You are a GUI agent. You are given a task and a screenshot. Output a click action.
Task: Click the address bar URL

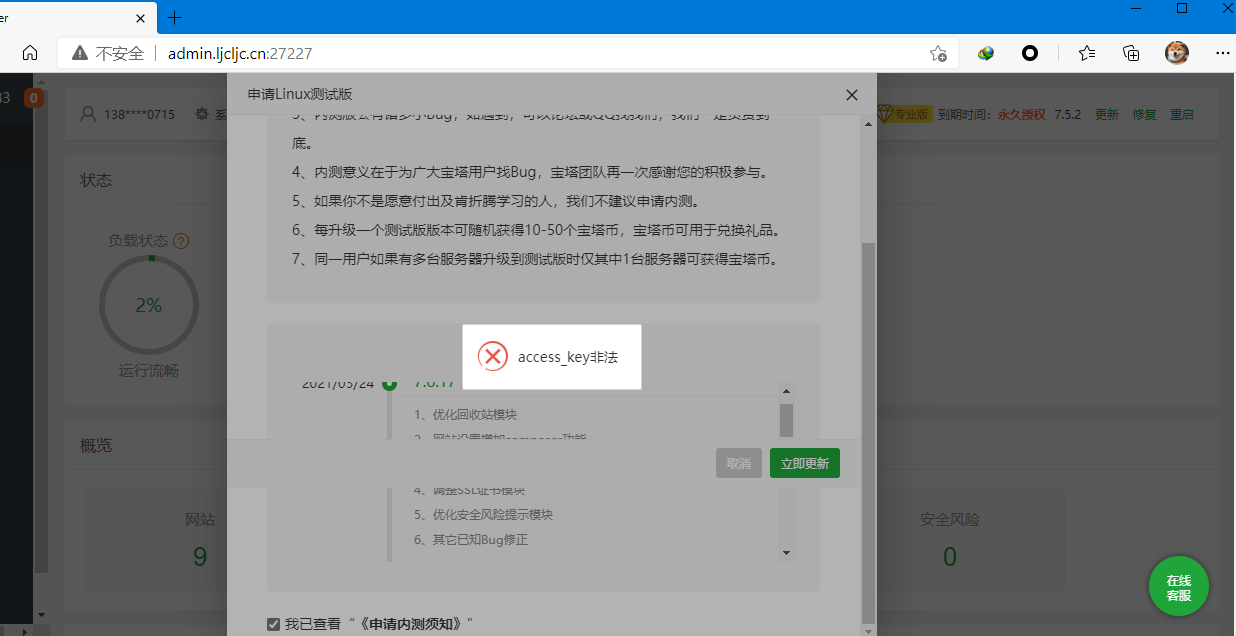coord(240,53)
